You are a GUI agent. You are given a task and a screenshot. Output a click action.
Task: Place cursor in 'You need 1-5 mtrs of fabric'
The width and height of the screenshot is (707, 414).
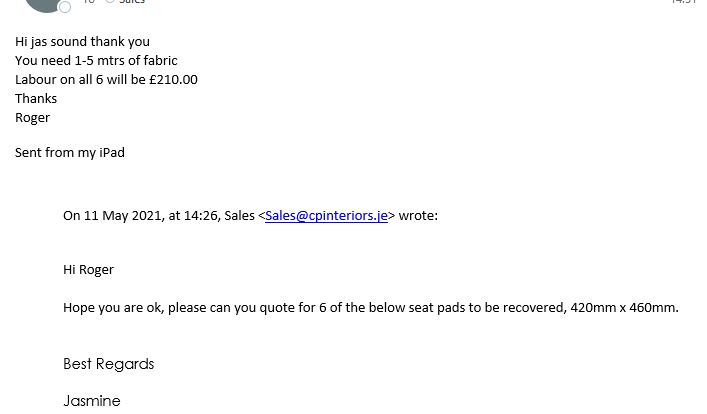pos(96,61)
